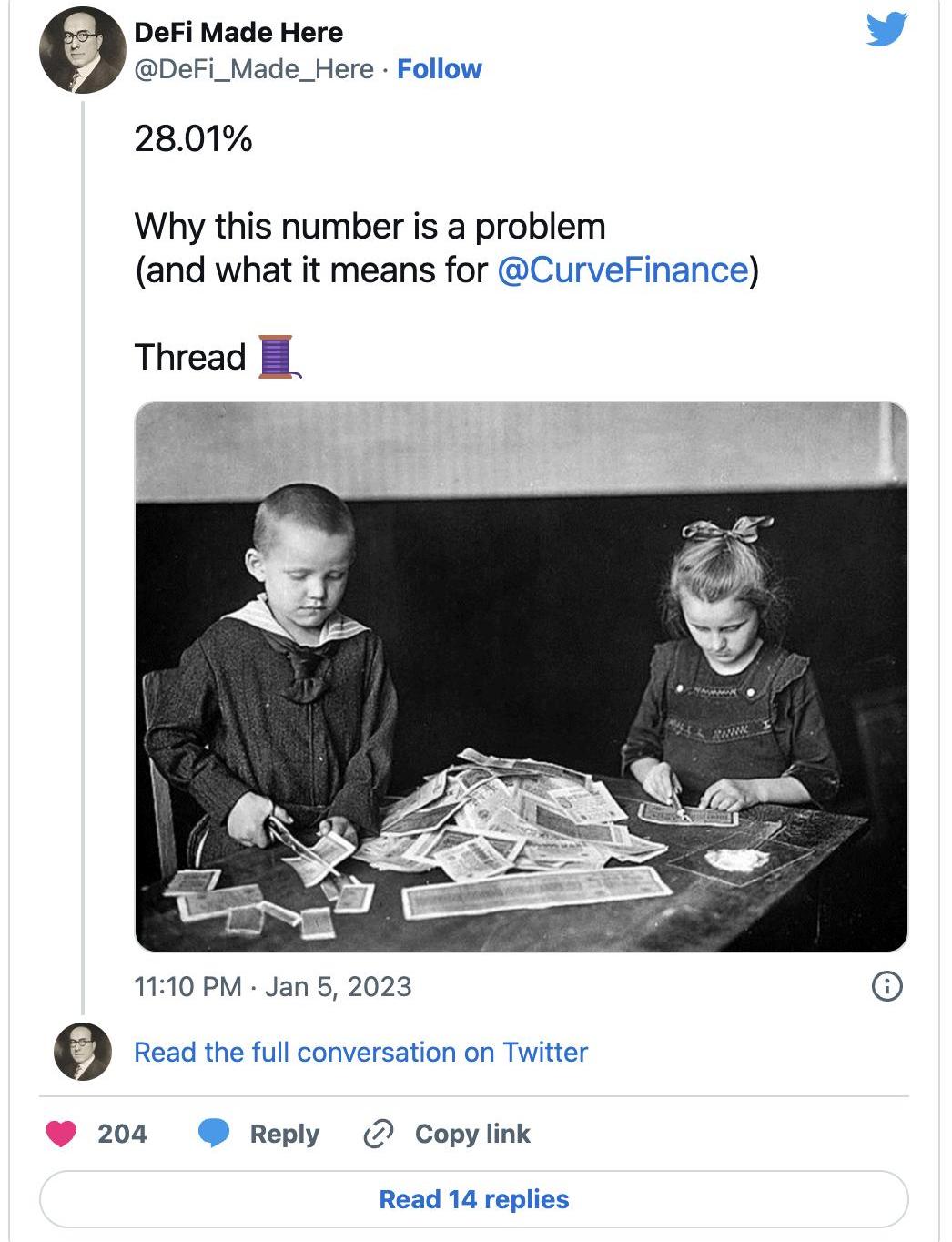Like the tweet with the heart icon
952x1242 pixels.
[61, 1134]
